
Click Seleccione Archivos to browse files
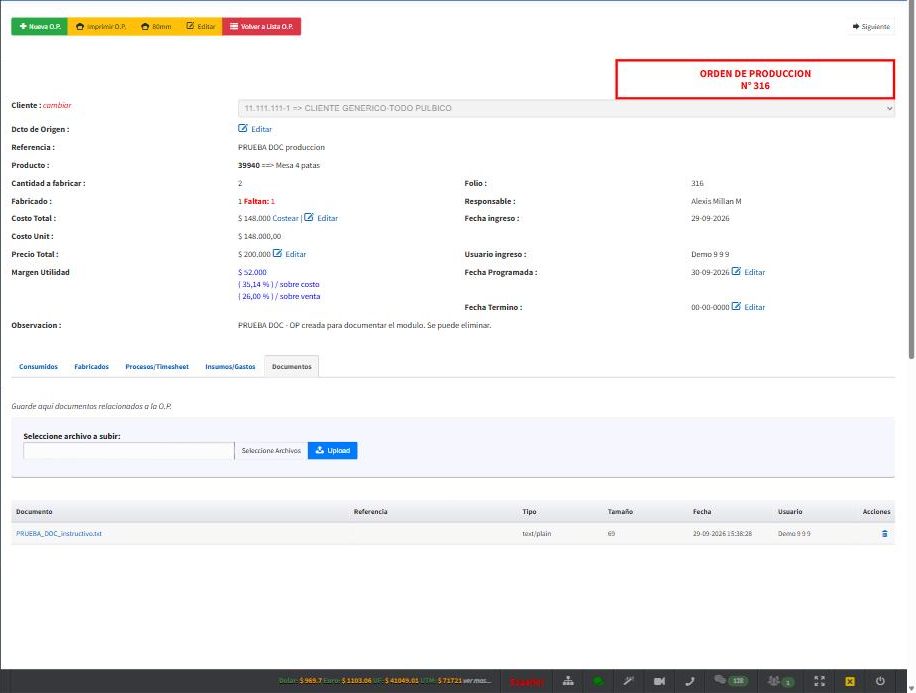point(271,451)
